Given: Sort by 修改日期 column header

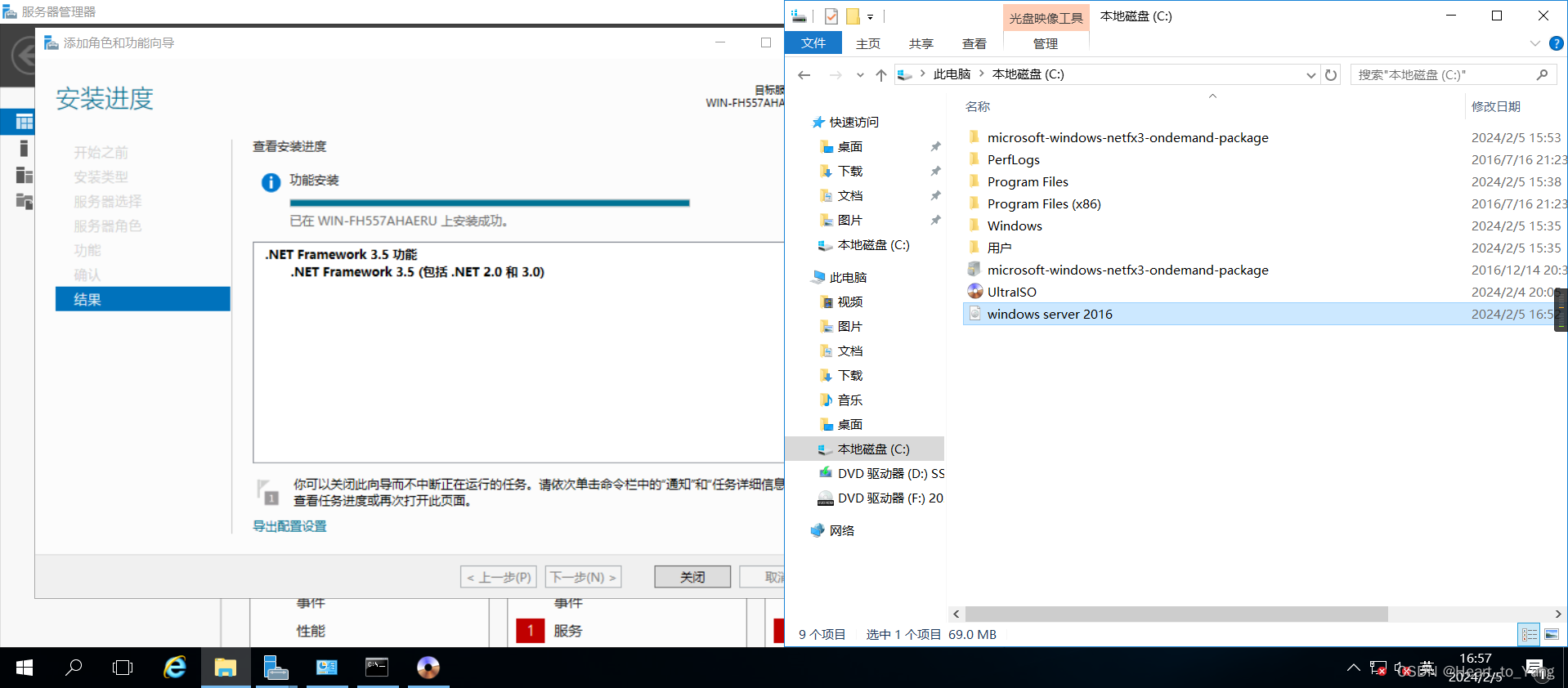Looking at the screenshot, I should [x=1496, y=106].
